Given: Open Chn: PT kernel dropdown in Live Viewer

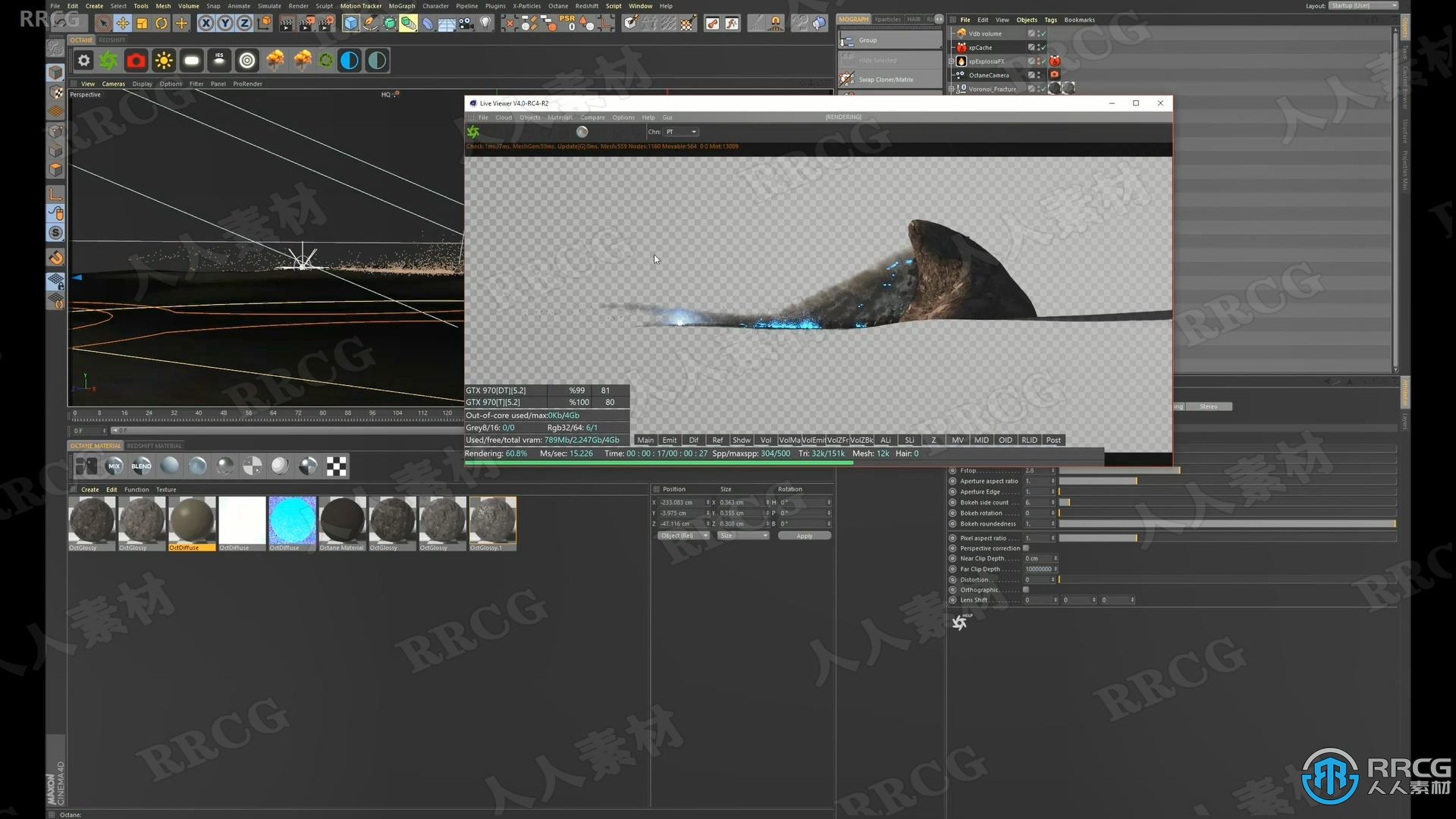Looking at the screenshot, I should pos(681,132).
